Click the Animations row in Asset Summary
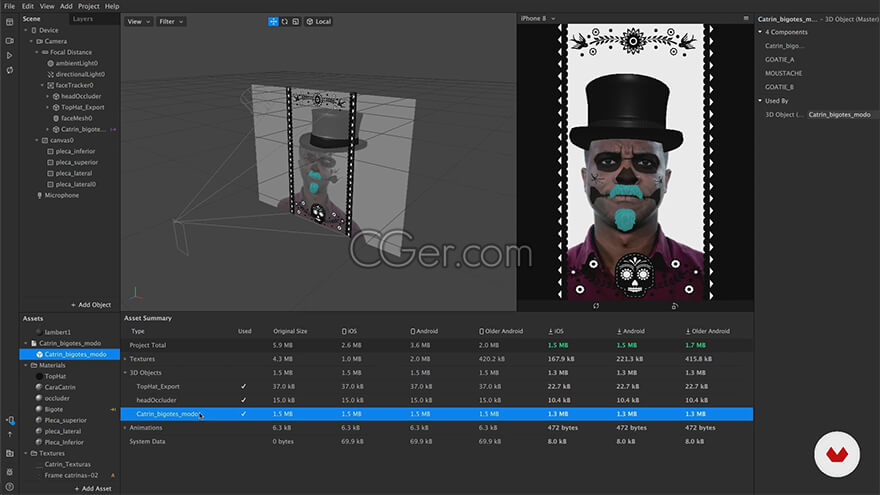The height and width of the screenshot is (495, 880). coord(437,428)
